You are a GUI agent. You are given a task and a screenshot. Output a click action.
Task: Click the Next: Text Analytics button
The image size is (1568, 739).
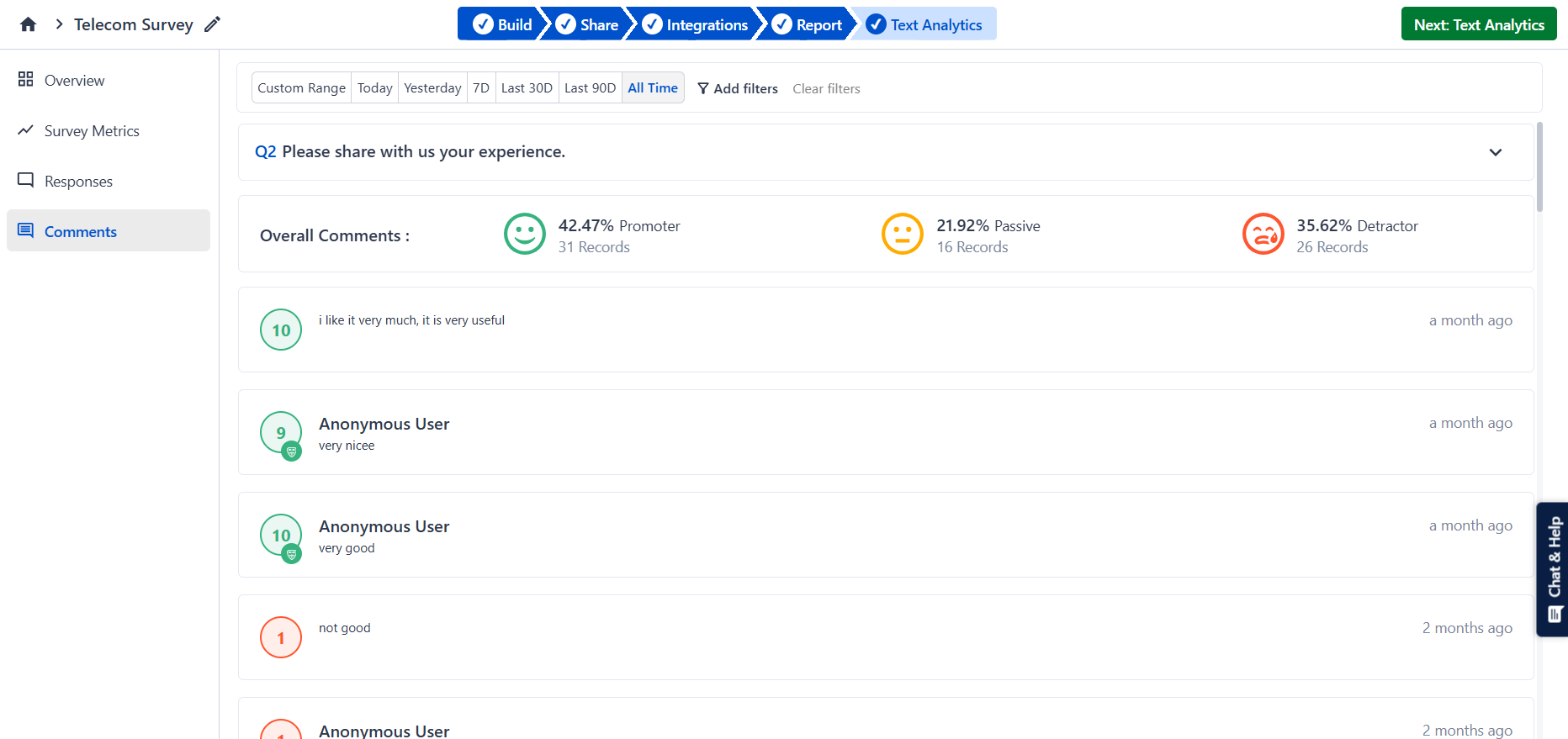[x=1478, y=24]
